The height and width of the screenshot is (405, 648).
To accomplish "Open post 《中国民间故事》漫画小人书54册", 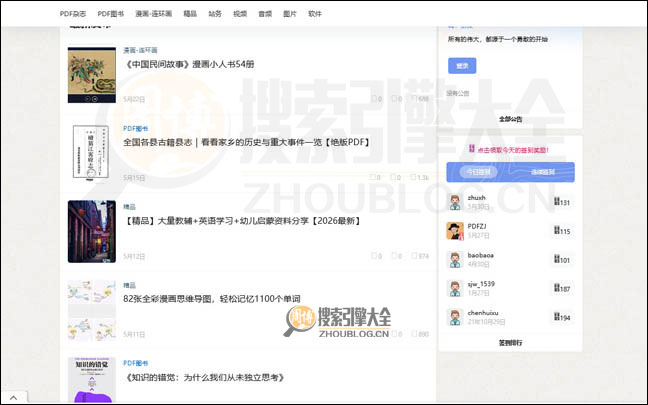I will [x=189, y=64].
